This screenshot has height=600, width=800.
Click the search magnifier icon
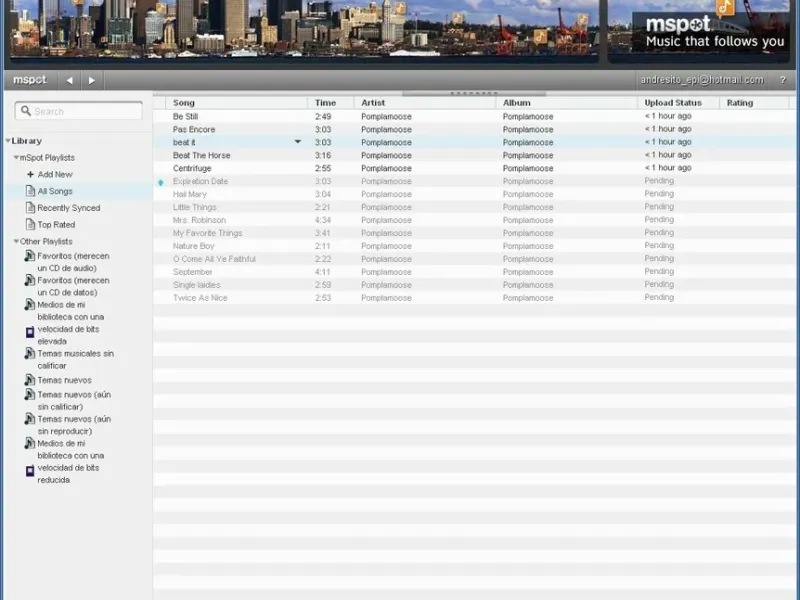(x=26, y=111)
